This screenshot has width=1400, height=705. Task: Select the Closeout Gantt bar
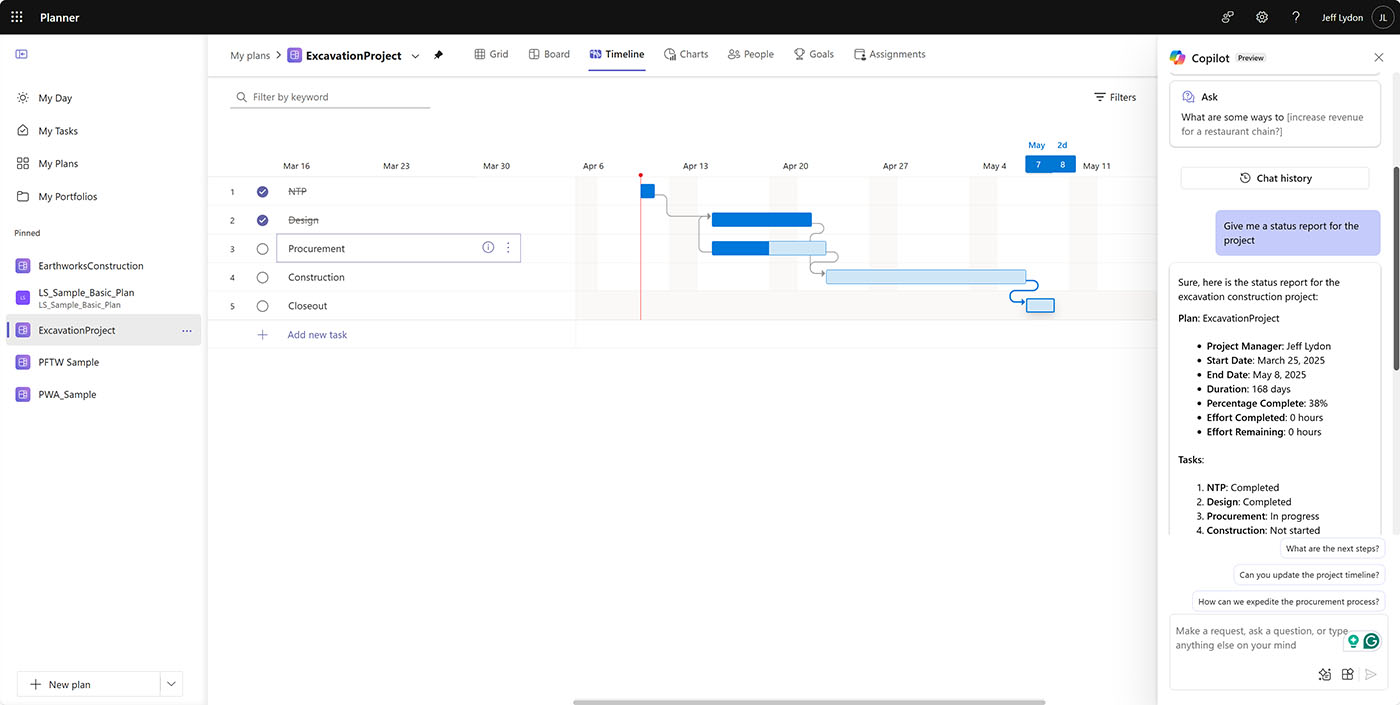coord(1040,306)
